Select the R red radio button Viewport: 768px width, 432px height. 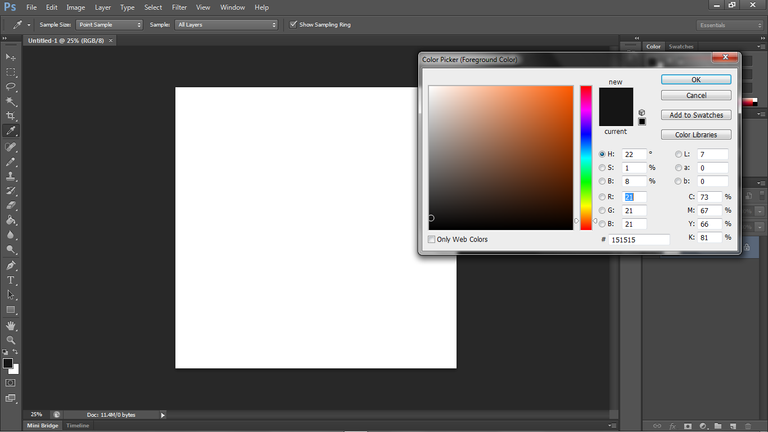(602, 197)
